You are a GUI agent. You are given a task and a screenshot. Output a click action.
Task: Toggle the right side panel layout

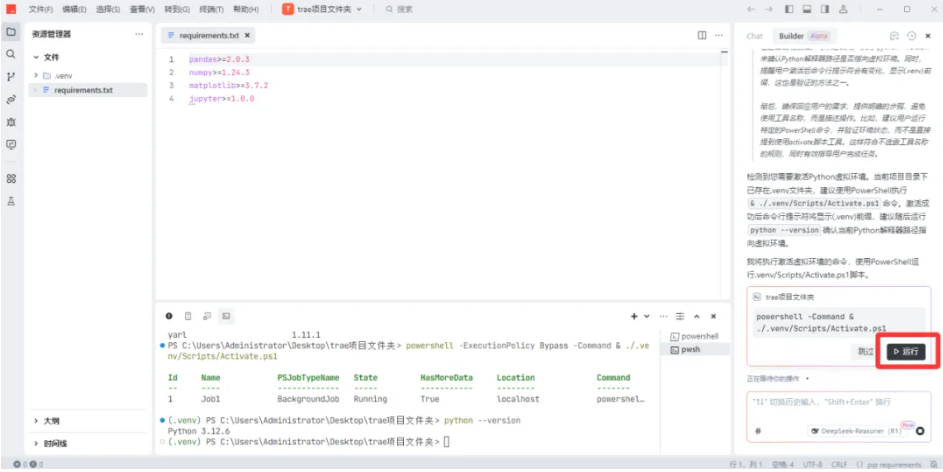point(824,9)
